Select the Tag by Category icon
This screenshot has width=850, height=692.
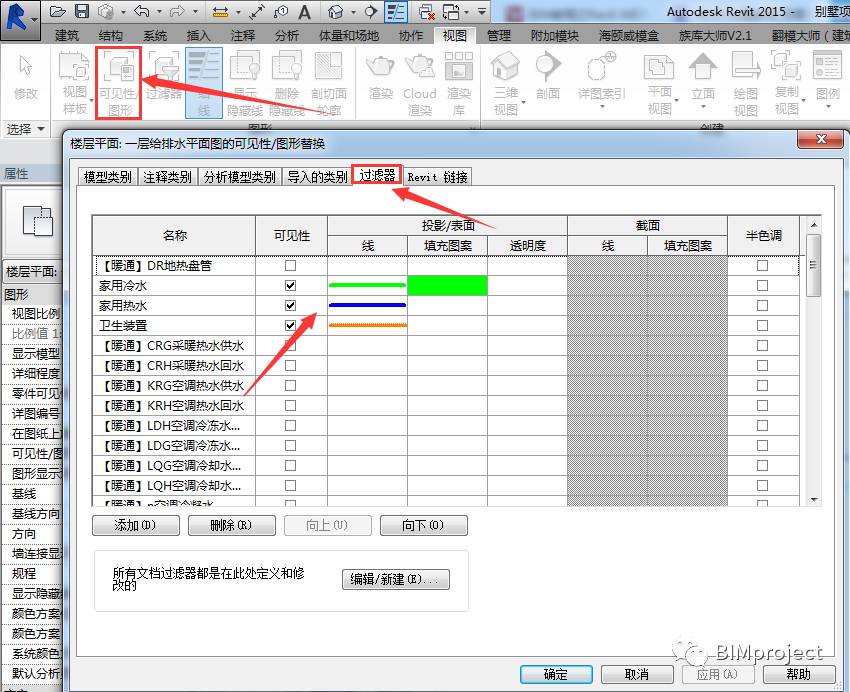point(281,12)
